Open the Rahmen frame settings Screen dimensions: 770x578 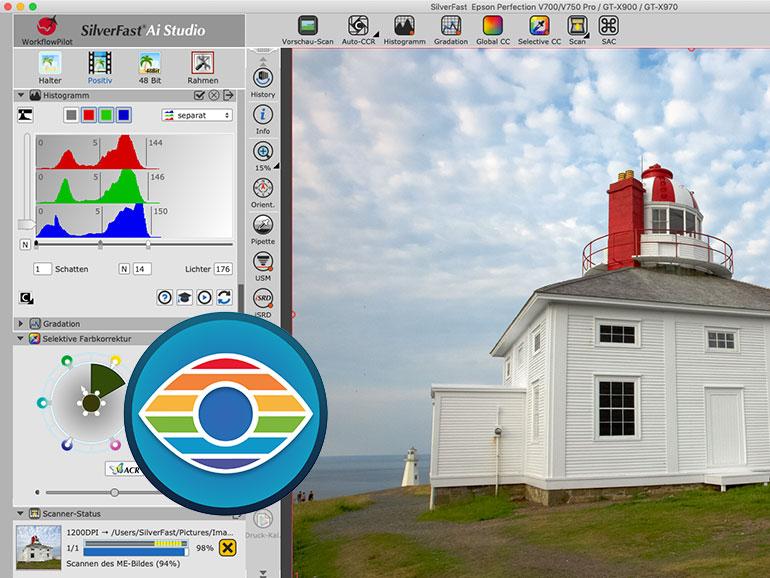coord(203,68)
